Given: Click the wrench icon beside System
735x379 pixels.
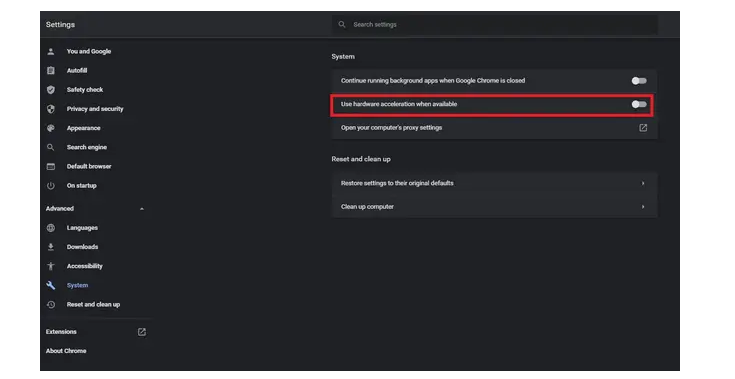Looking at the screenshot, I should (51, 285).
